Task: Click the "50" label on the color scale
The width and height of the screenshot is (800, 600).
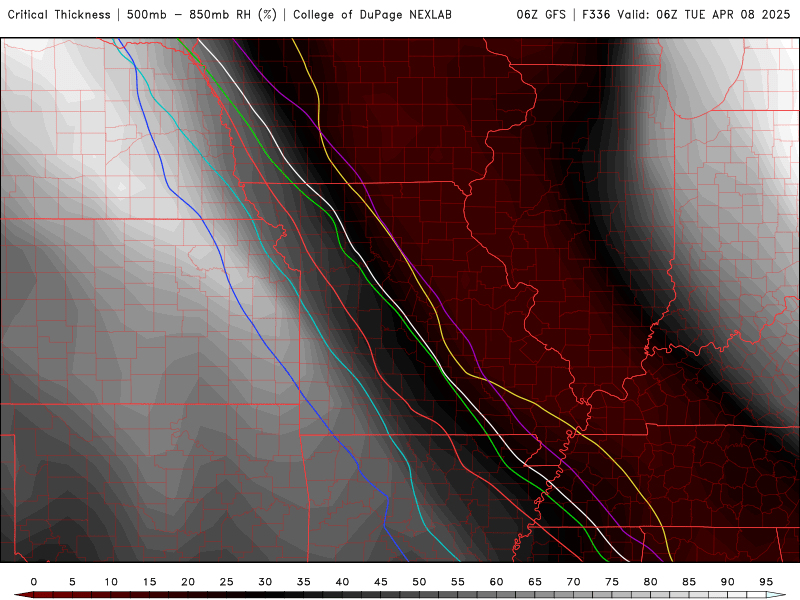Action: point(419,582)
